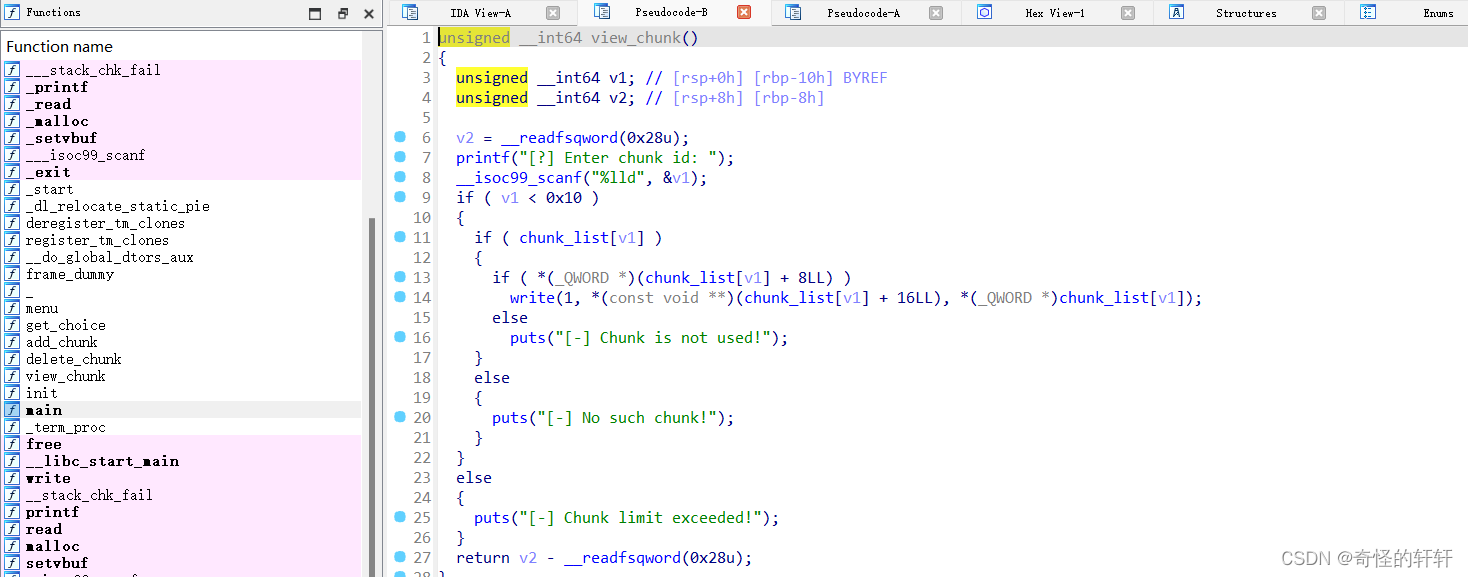Screen dimensions: 1468x577
Task: Select delete_chunk in the Functions list
Action: [73, 358]
